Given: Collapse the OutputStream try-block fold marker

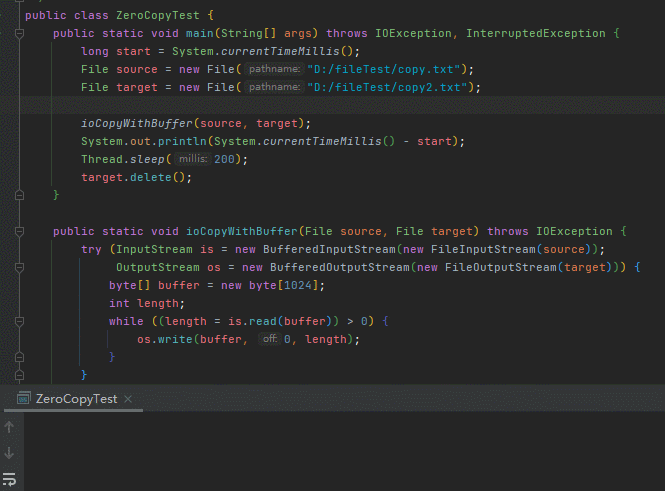Looking at the screenshot, I should [x=19, y=267].
